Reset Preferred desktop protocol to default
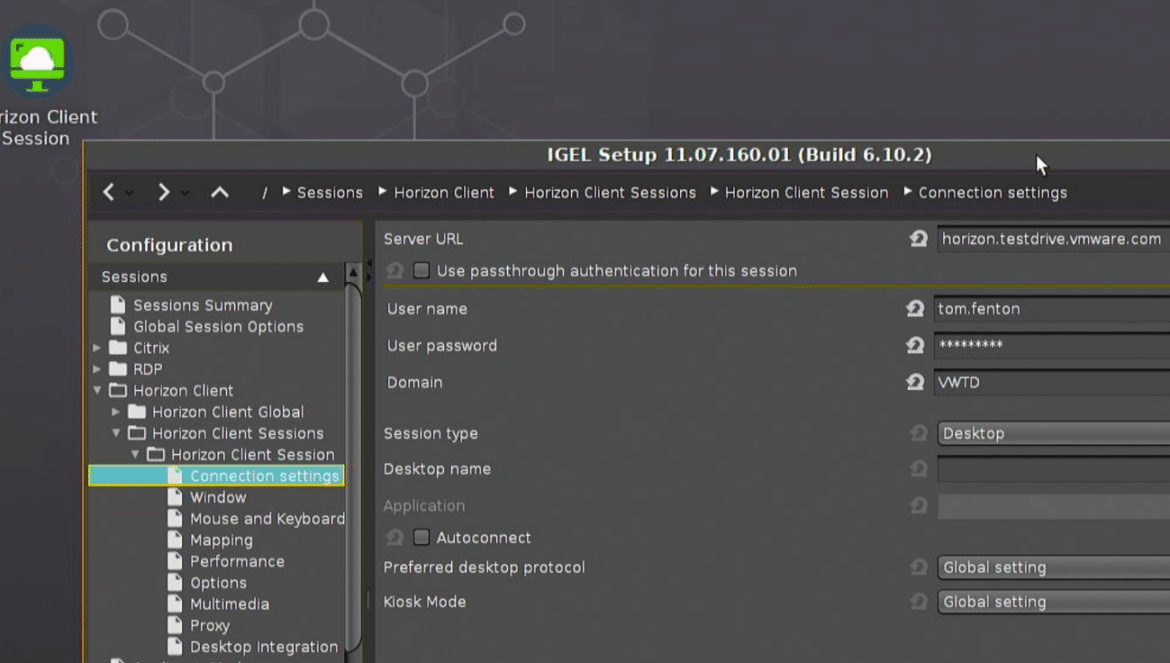The width and height of the screenshot is (1170, 663). pos(919,568)
